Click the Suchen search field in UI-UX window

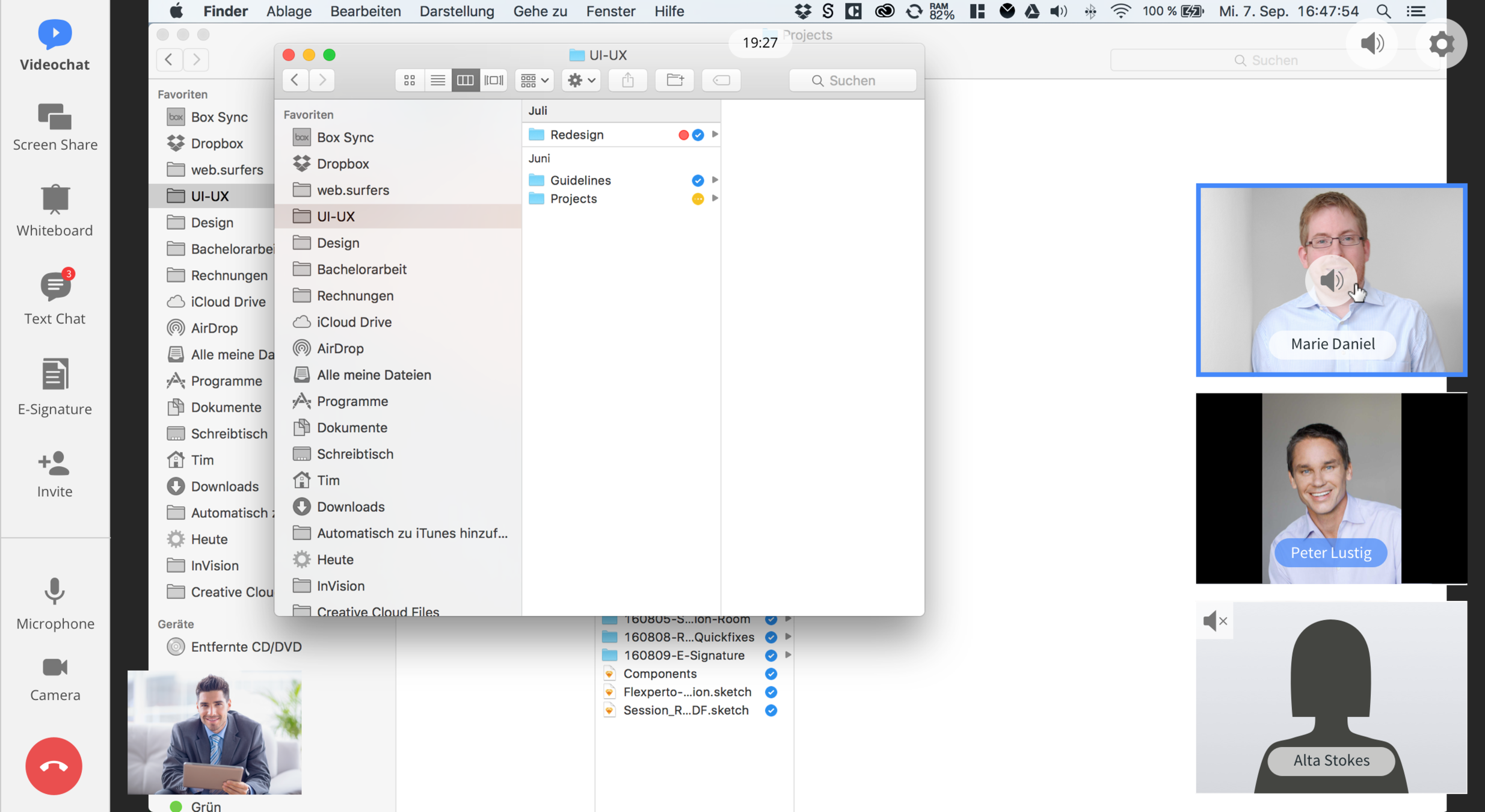pos(852,80)
